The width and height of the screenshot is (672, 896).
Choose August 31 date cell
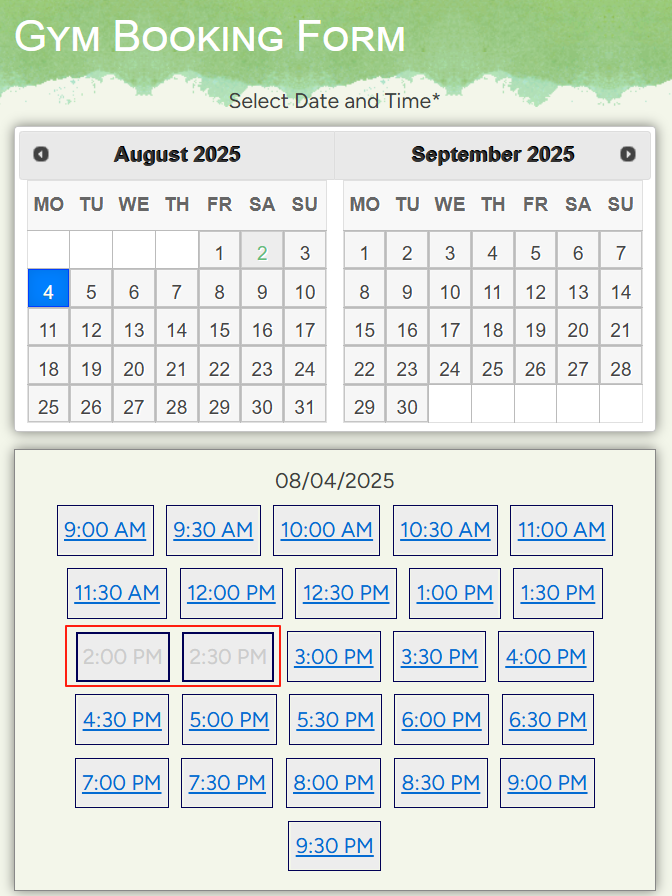tap(305, 407)
